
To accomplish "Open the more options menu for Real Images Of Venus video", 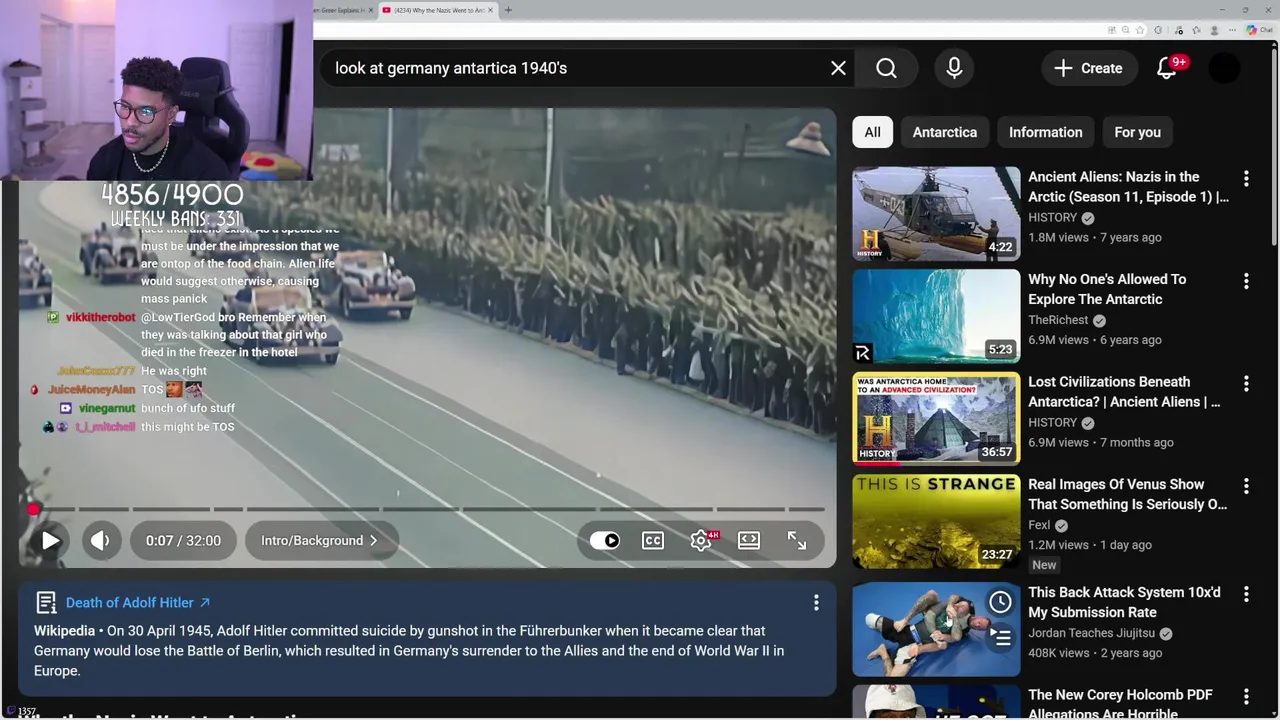I will pyautogui.click(x=1246, y=487).
